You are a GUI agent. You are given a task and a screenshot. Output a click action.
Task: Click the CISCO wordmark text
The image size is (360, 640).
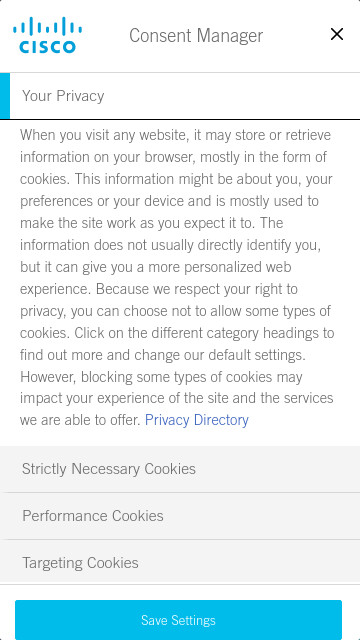point(47,47)
